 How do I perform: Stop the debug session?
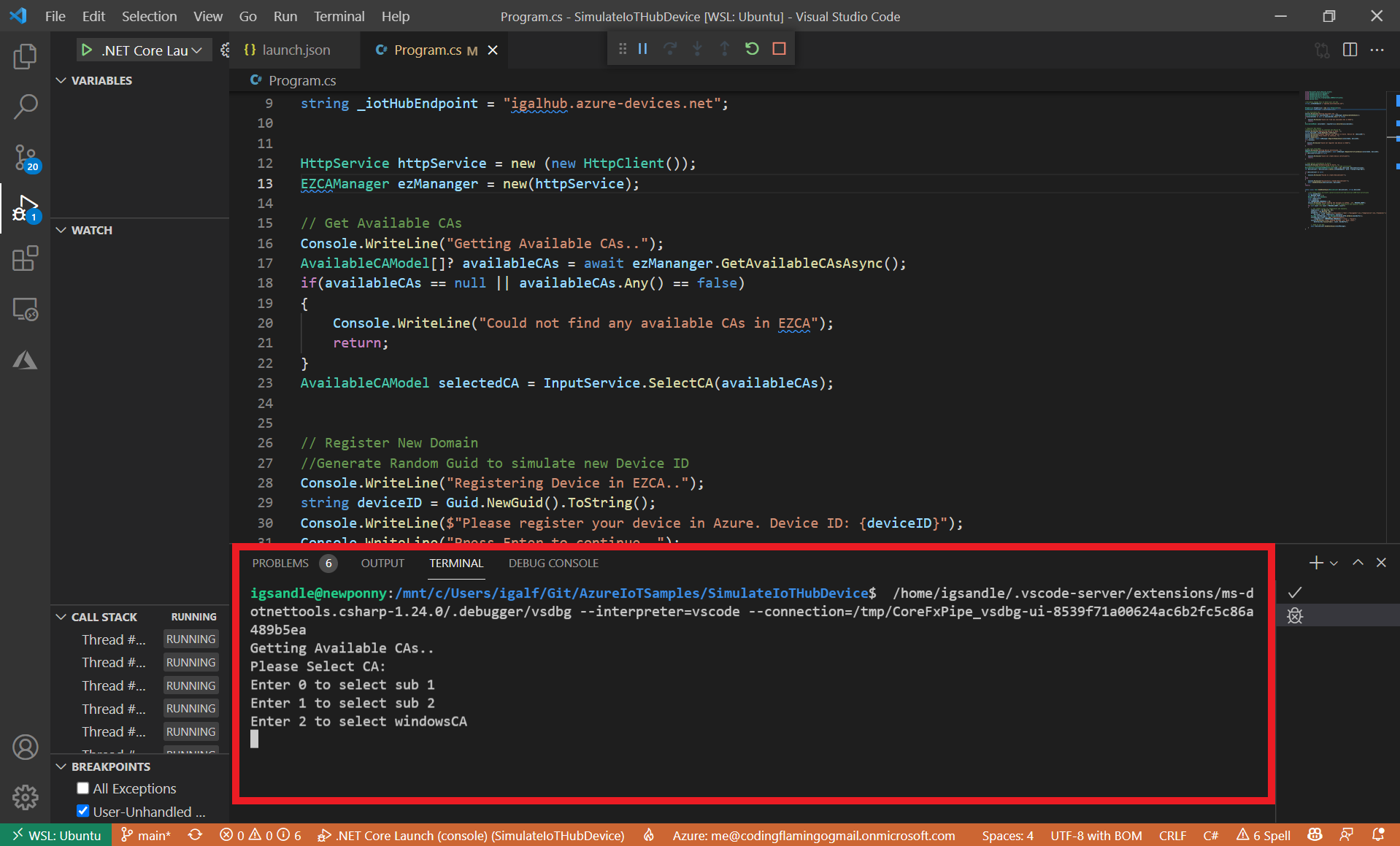point(779,49)
